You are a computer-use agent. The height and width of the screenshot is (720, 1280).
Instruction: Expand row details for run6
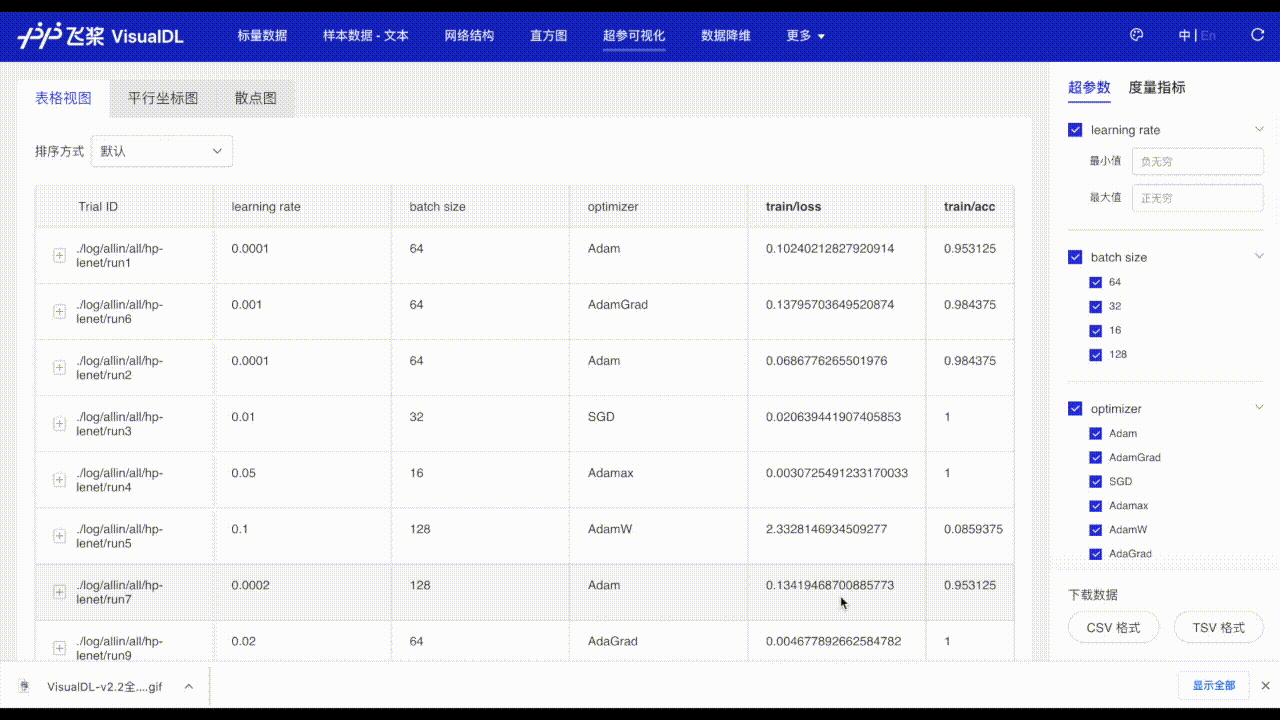pos(59,312)
